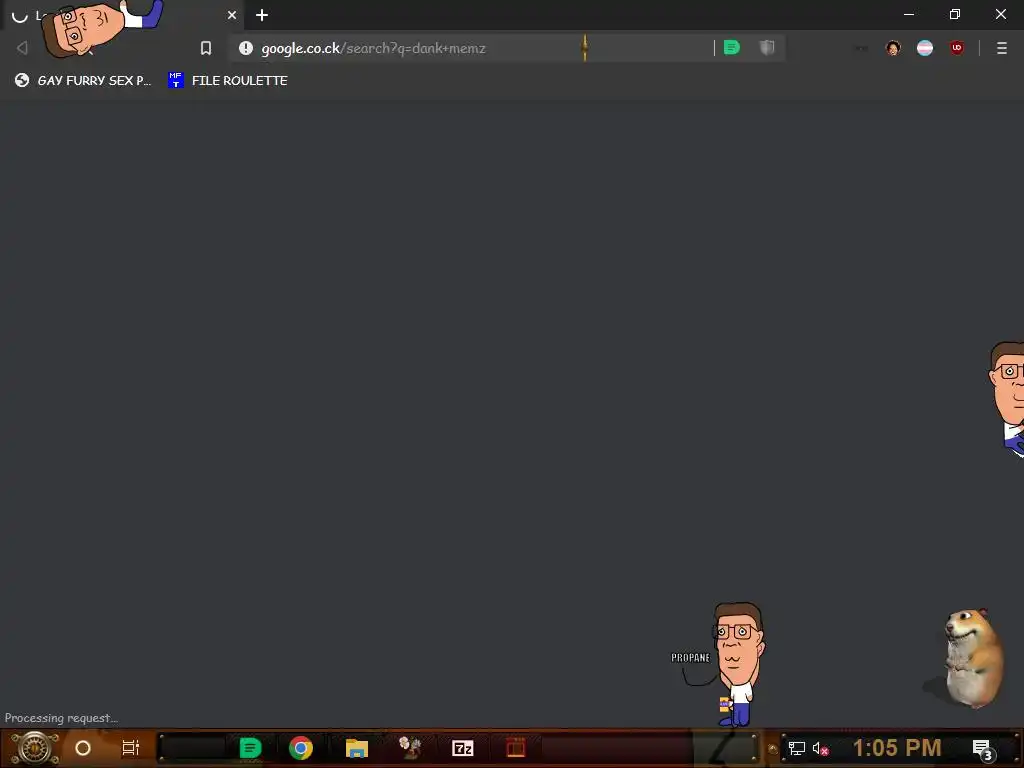Minimize the browser window
The height and width of the screenshot is (768, 1024).
[908, 14]
